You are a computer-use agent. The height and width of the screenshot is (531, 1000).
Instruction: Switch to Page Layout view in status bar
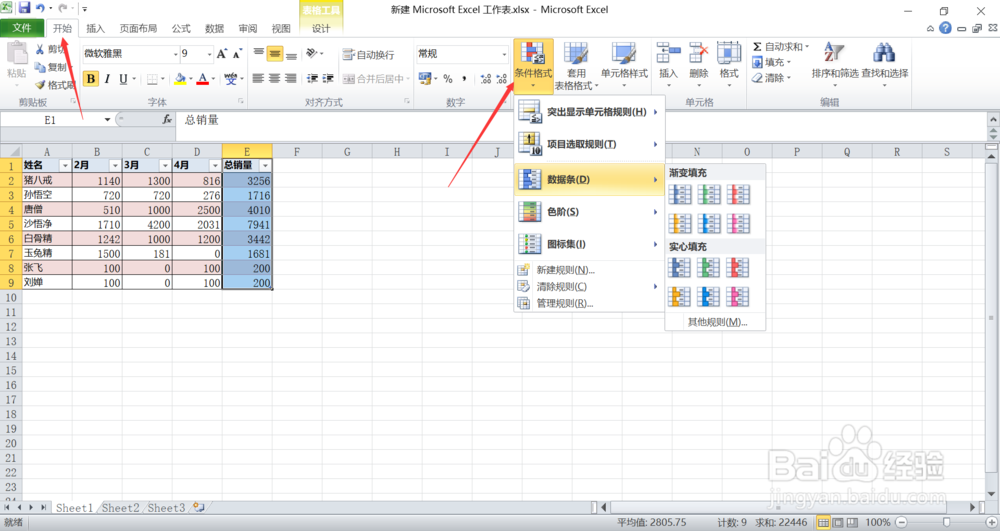(x=839, y=523)
